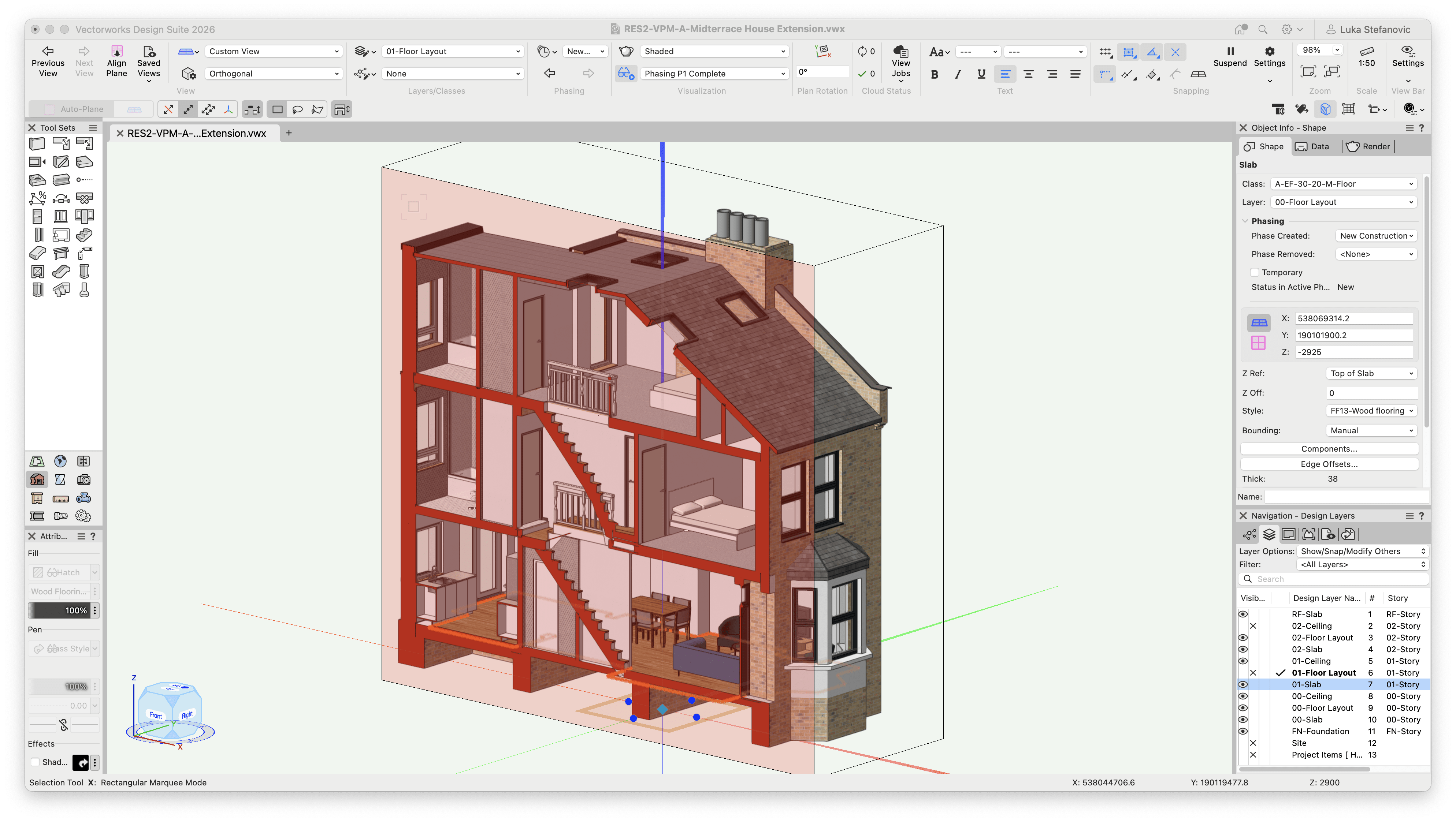The image size is (1456, 822).
Task: Open the FF13-Wood flooring style dropdown
Action: click(x=1371, y=411)
